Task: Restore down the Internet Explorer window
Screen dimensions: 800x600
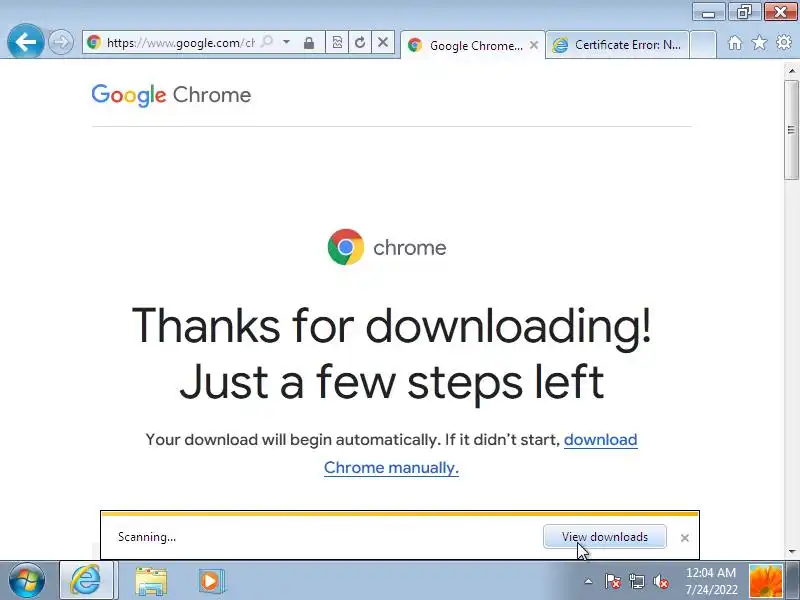Action: coord(744,12)
